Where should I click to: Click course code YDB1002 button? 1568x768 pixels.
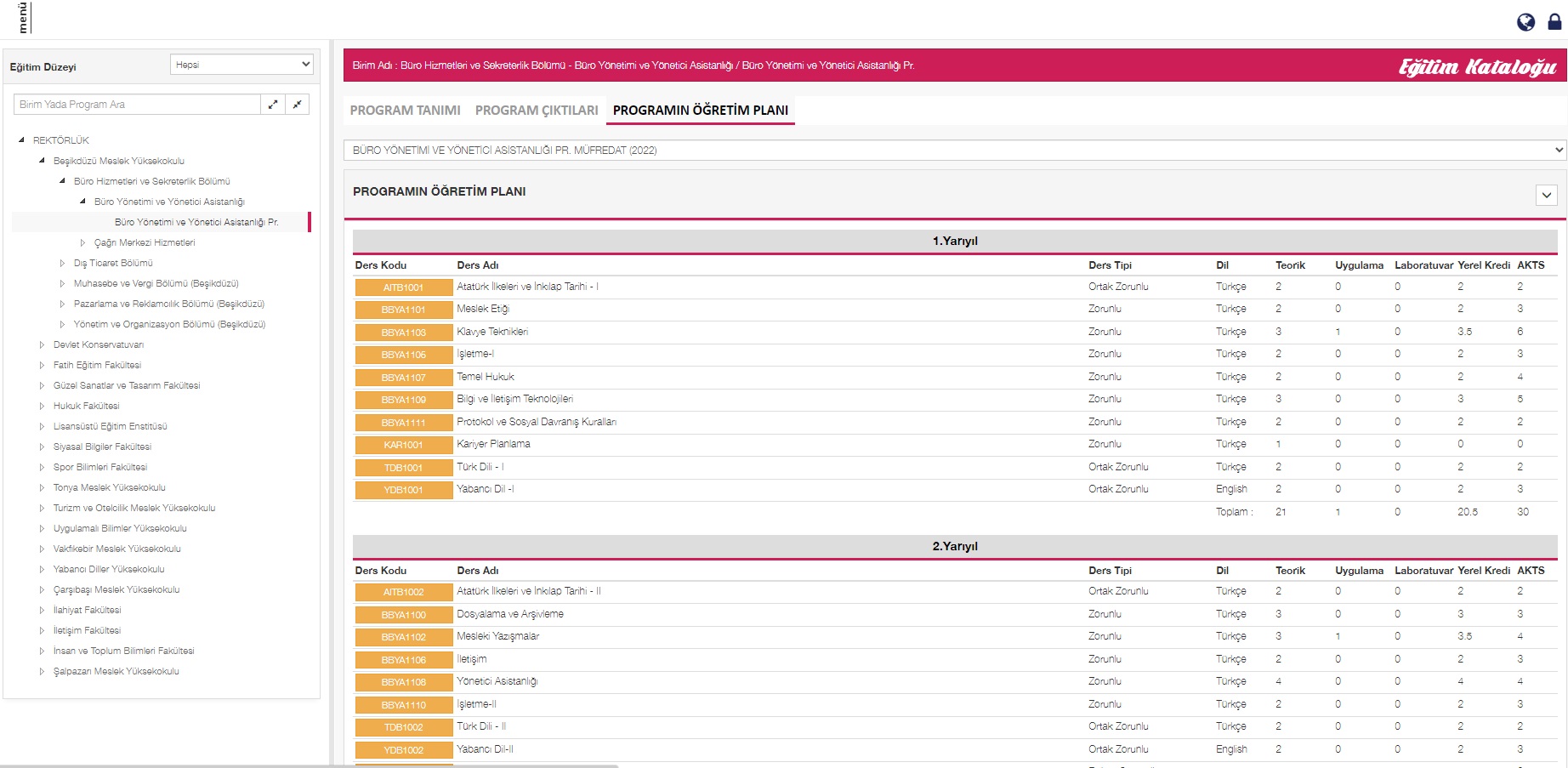tap(403, 750)
